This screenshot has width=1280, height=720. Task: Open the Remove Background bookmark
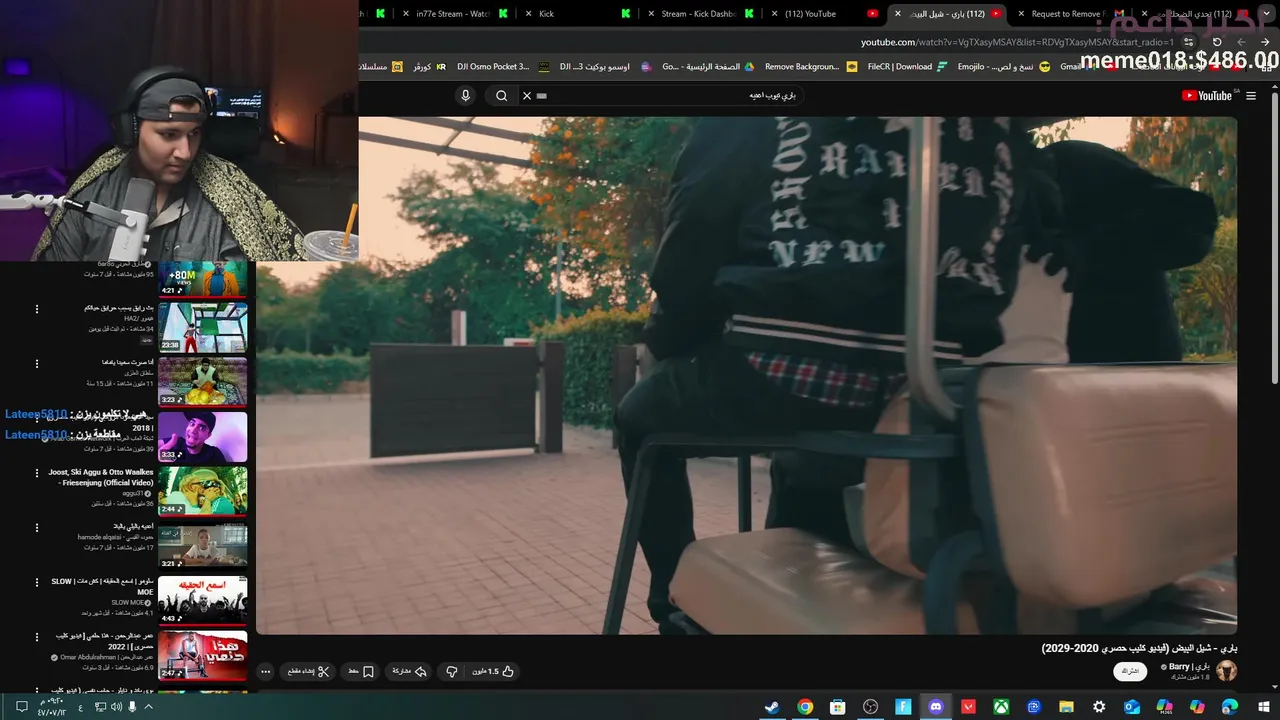(811, 67)
